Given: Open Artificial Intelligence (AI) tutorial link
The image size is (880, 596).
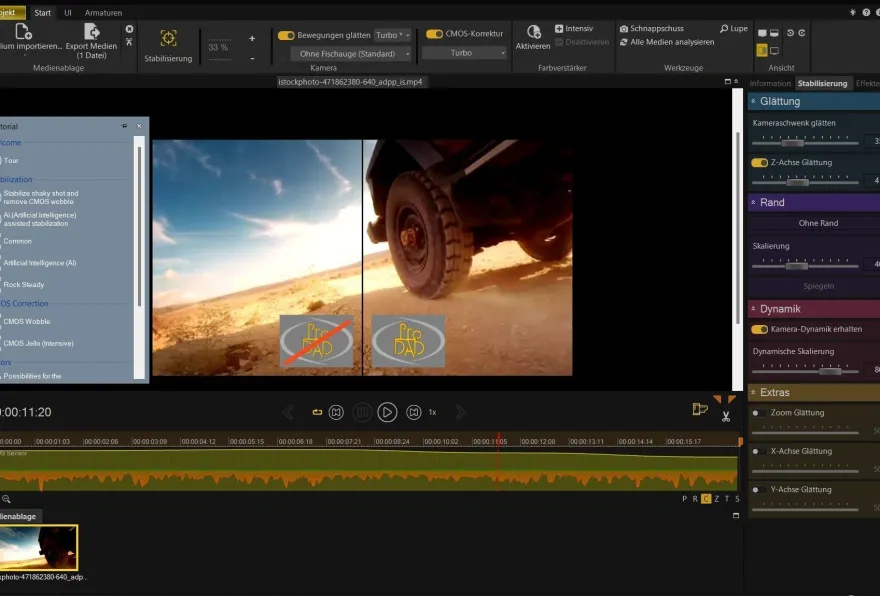Looking at the screenshot, I should [40, 263].
